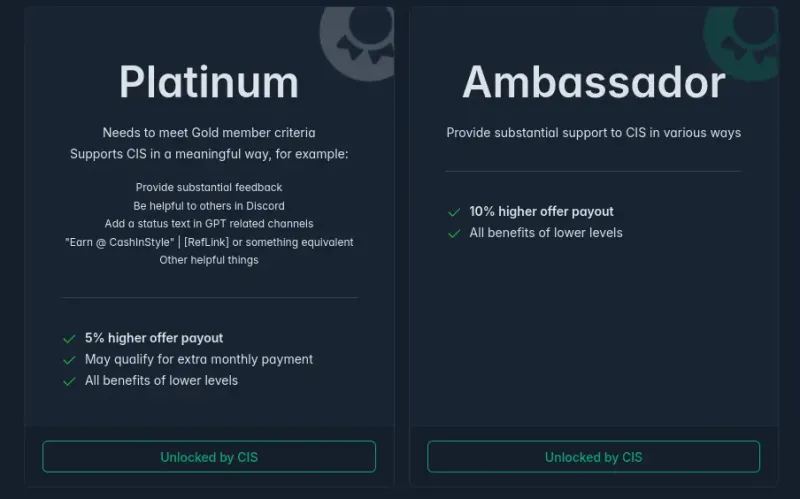Click the Platinum card badge icon
Screen dimensions: 800x499
358,38
